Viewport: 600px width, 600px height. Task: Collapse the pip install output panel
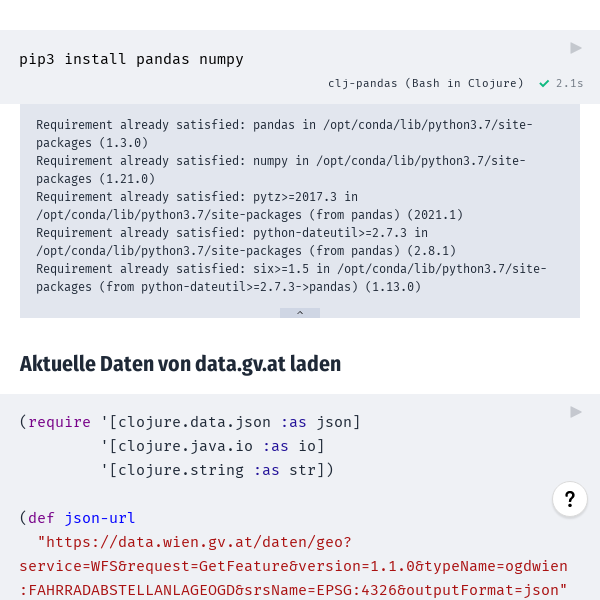(x=299, y=313)
